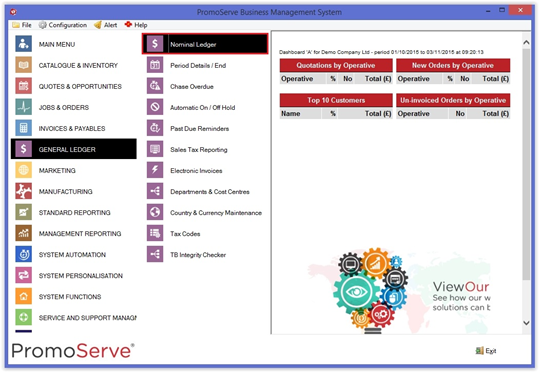
Task: Open TB Integrity Checker text entry
Action: pyautogui.click(x=198, y=254)
